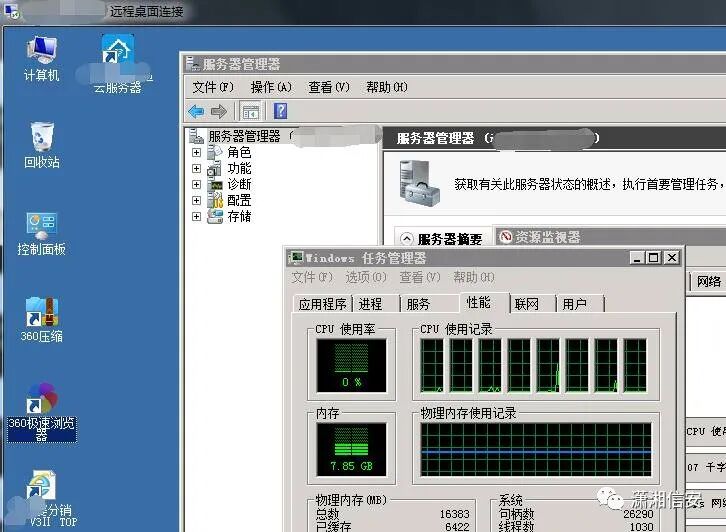The image size is (726, 532).
Task: Close the Windows Task Manager window
Action: (x=671, y=257)
